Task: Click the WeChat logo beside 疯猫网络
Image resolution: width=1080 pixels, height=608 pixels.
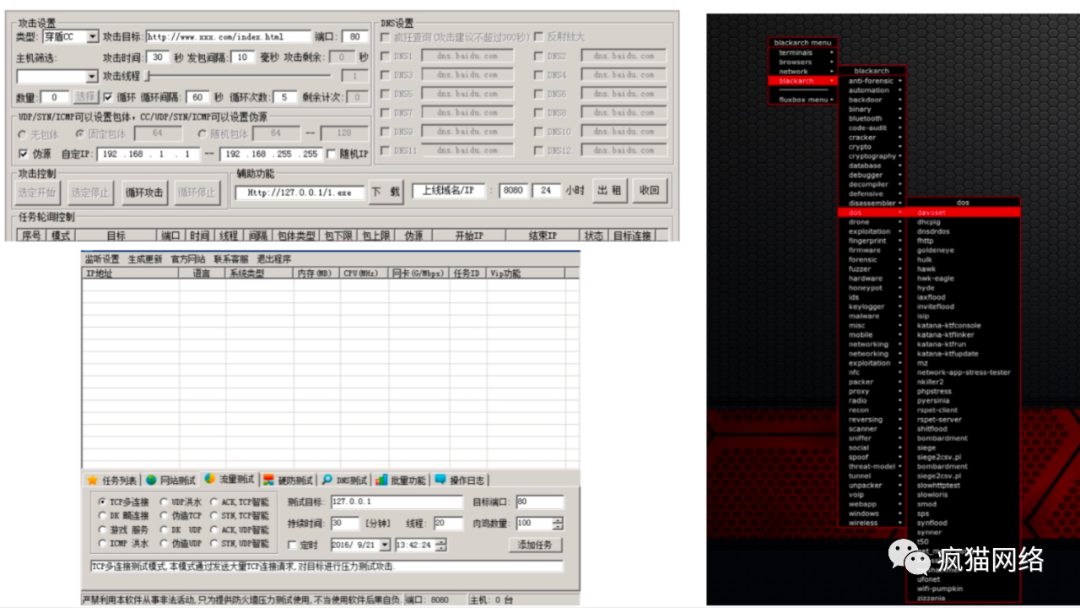Action: 909,557
